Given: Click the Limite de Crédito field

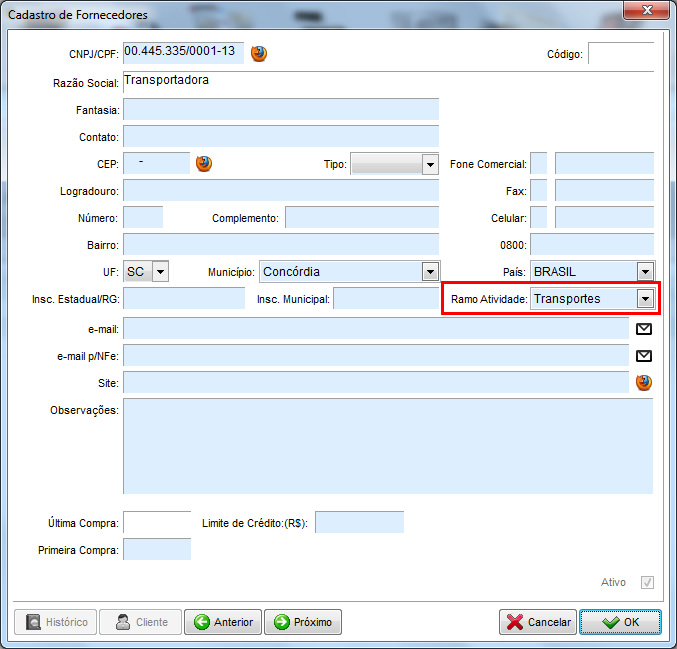Looking at the screenshot, I should [x=359, y=522].
